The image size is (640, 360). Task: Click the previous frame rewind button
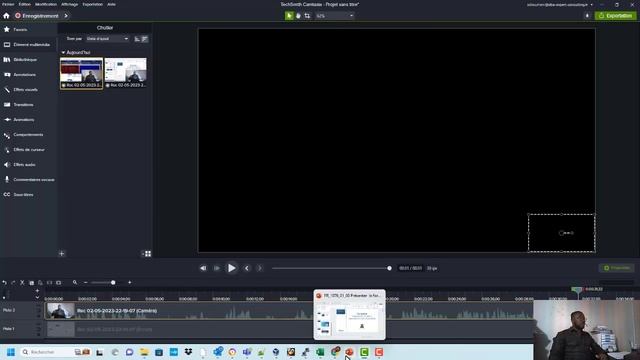pyautogui.click(x=203, y=268)
